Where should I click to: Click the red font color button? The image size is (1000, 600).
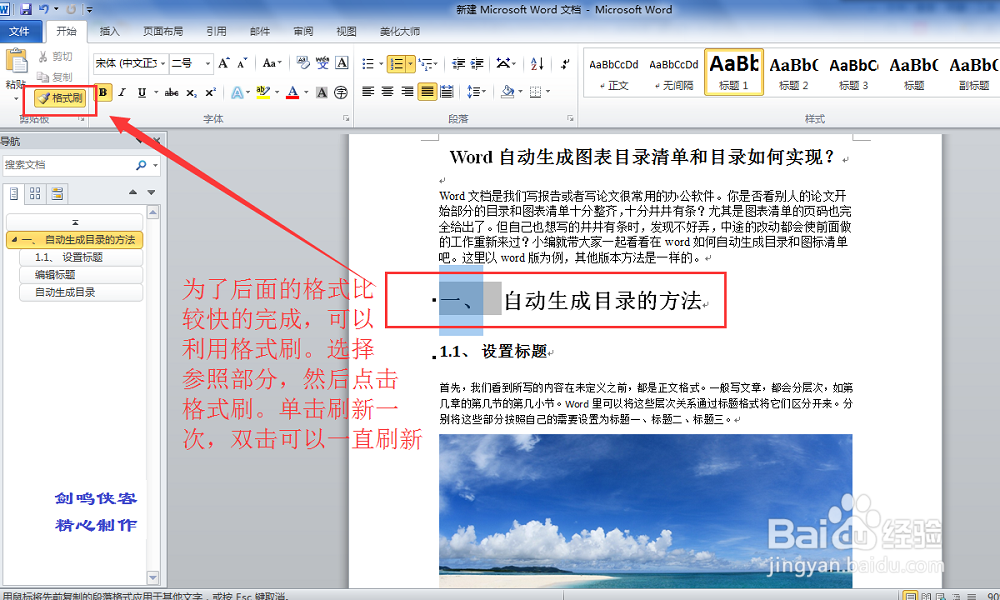pyautogui.click(x=292, y=92)
